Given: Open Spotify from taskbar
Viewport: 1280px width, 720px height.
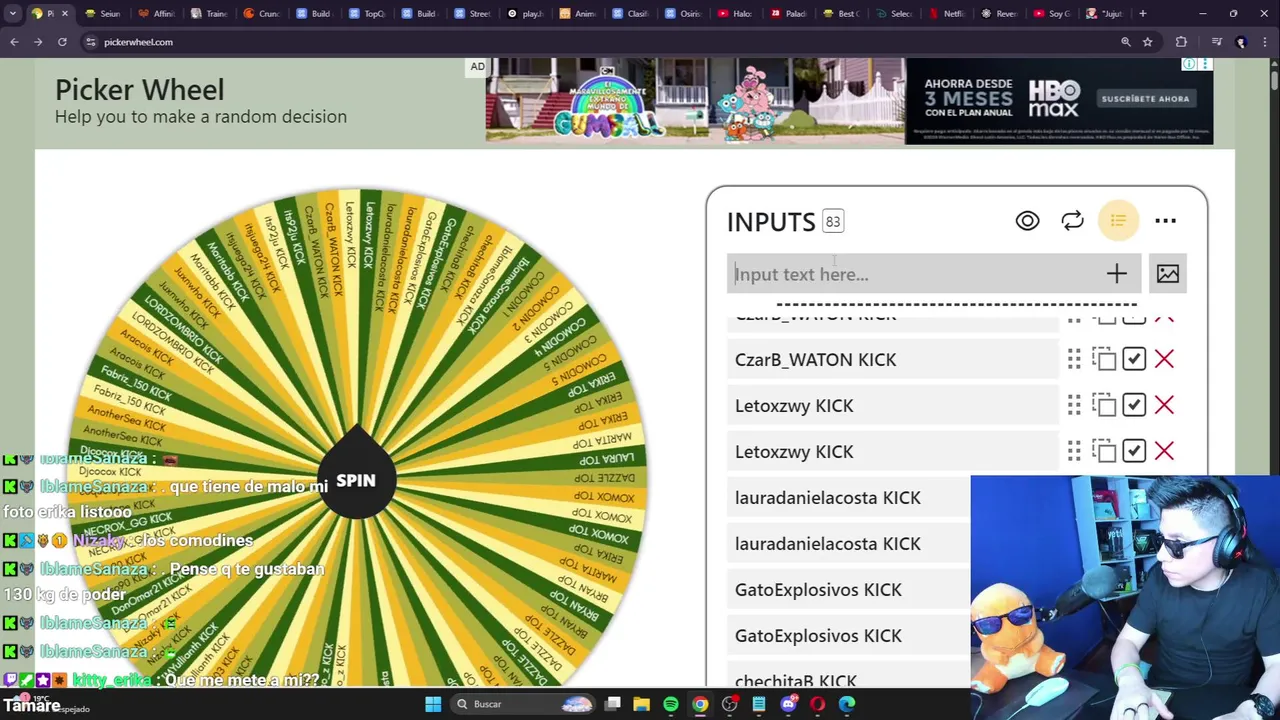Looking at the screenshot, I should point(671,704).
